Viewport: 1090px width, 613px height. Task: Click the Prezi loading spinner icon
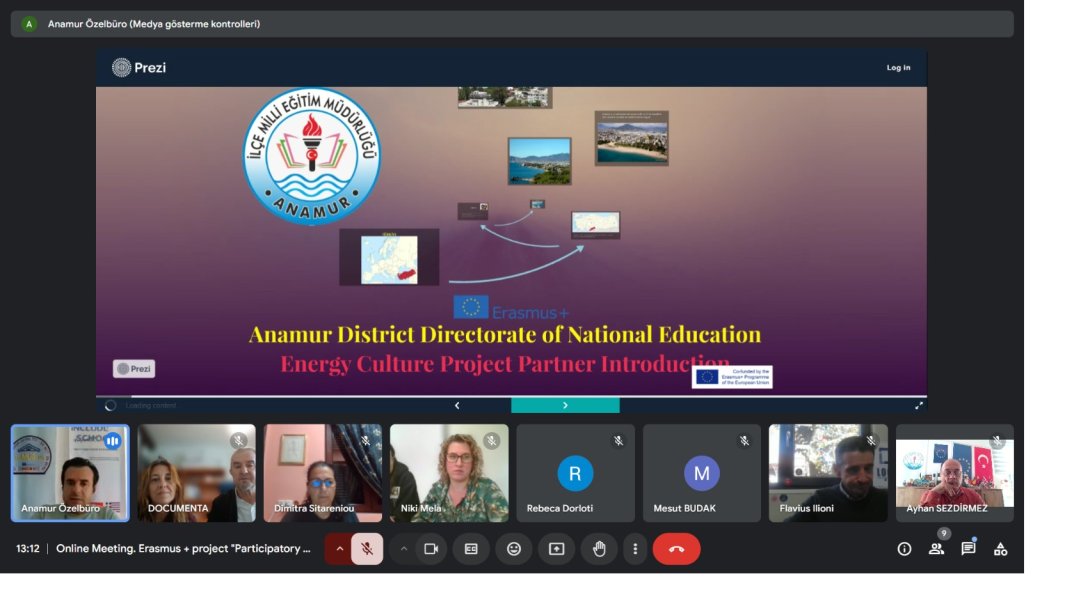pyautogui.click(x=110, y=405)
